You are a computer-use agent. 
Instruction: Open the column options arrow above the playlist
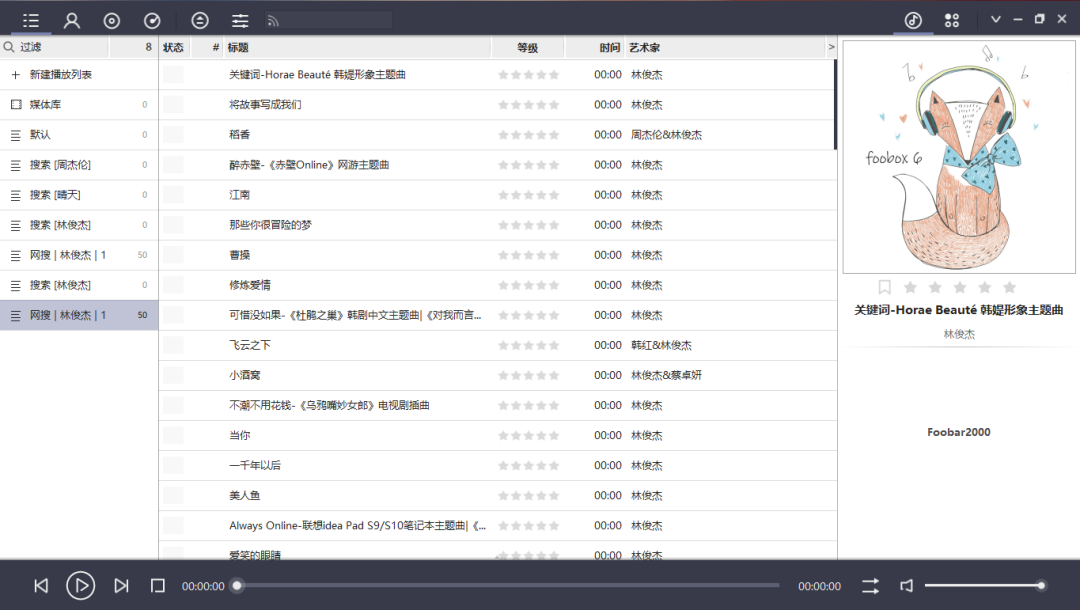tap(830, 46)
